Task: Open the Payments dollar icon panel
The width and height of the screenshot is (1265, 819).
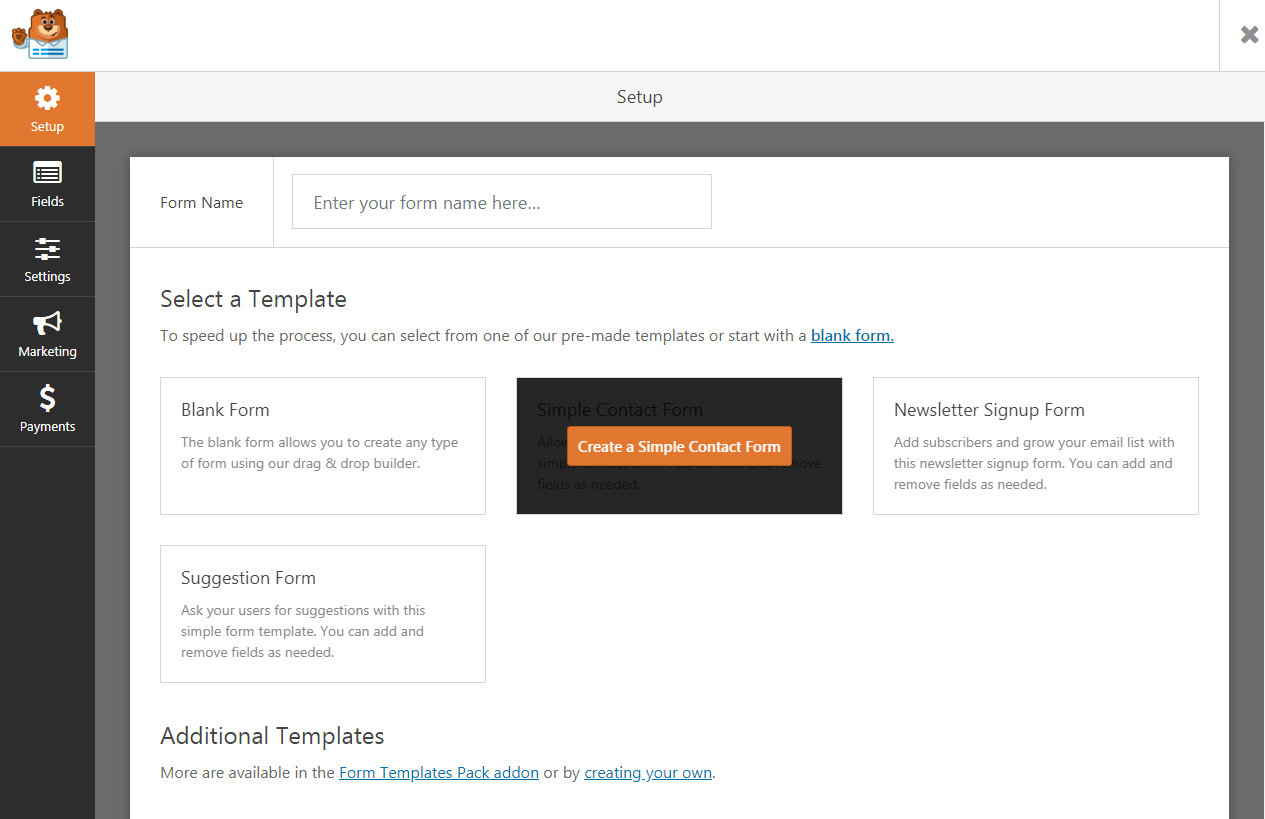Action: pyautogui.click(x=47, y=409)
